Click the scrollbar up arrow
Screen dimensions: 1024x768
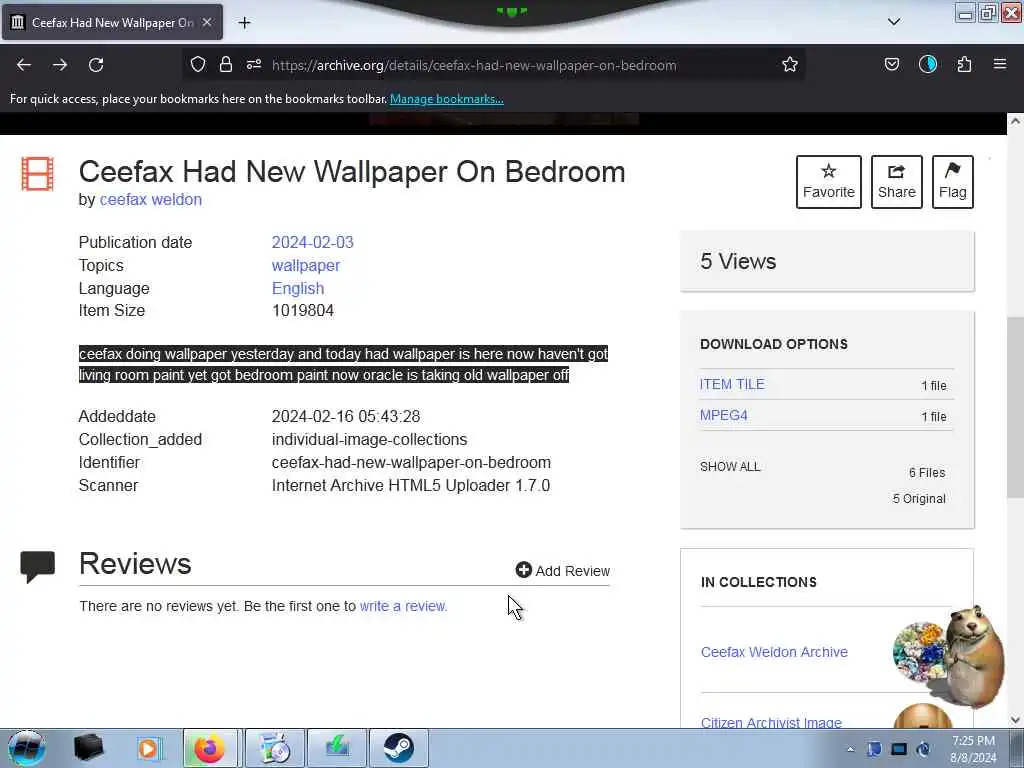click(1015, 121)
